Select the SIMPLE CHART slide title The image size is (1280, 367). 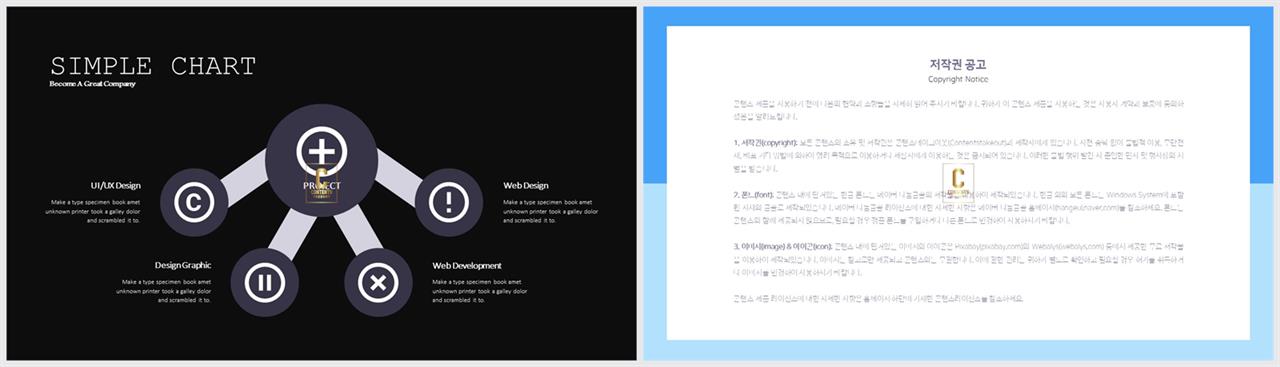tap(153, 67)
